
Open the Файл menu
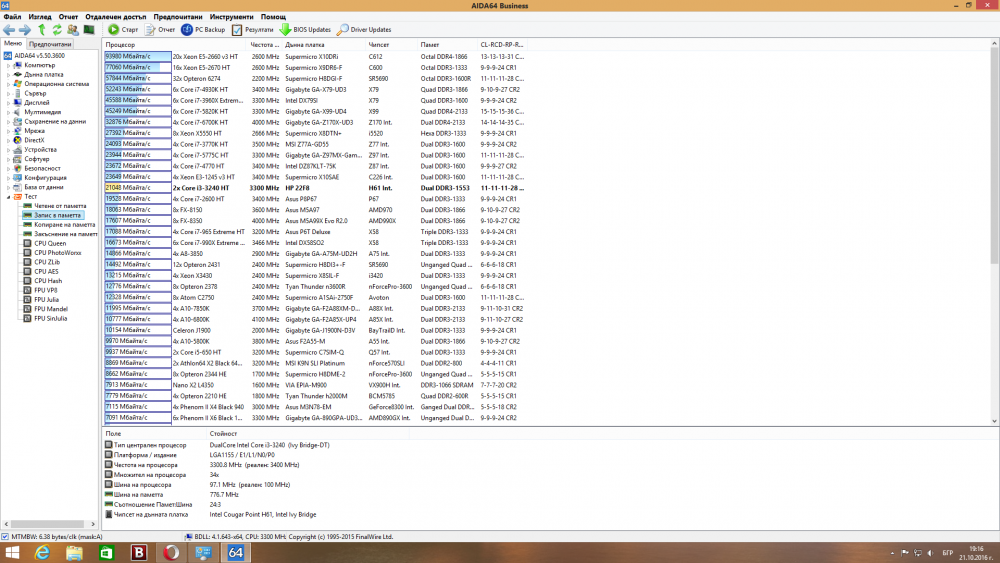(12, 17)
